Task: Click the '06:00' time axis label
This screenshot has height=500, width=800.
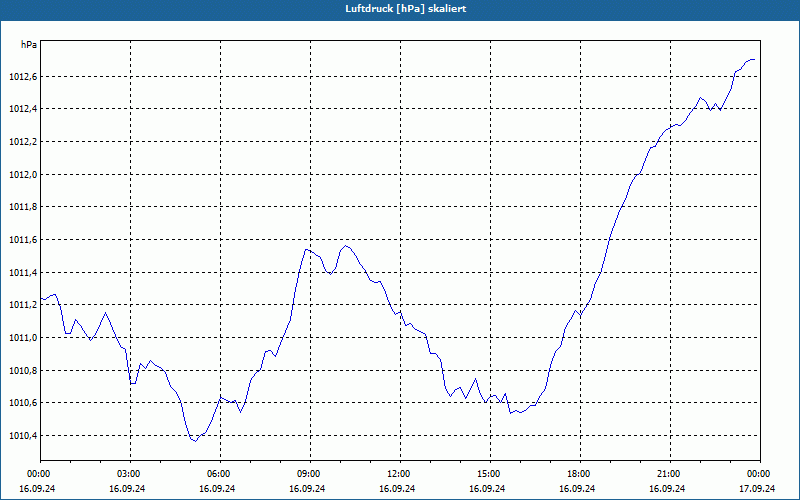Action: coord(220,474)
